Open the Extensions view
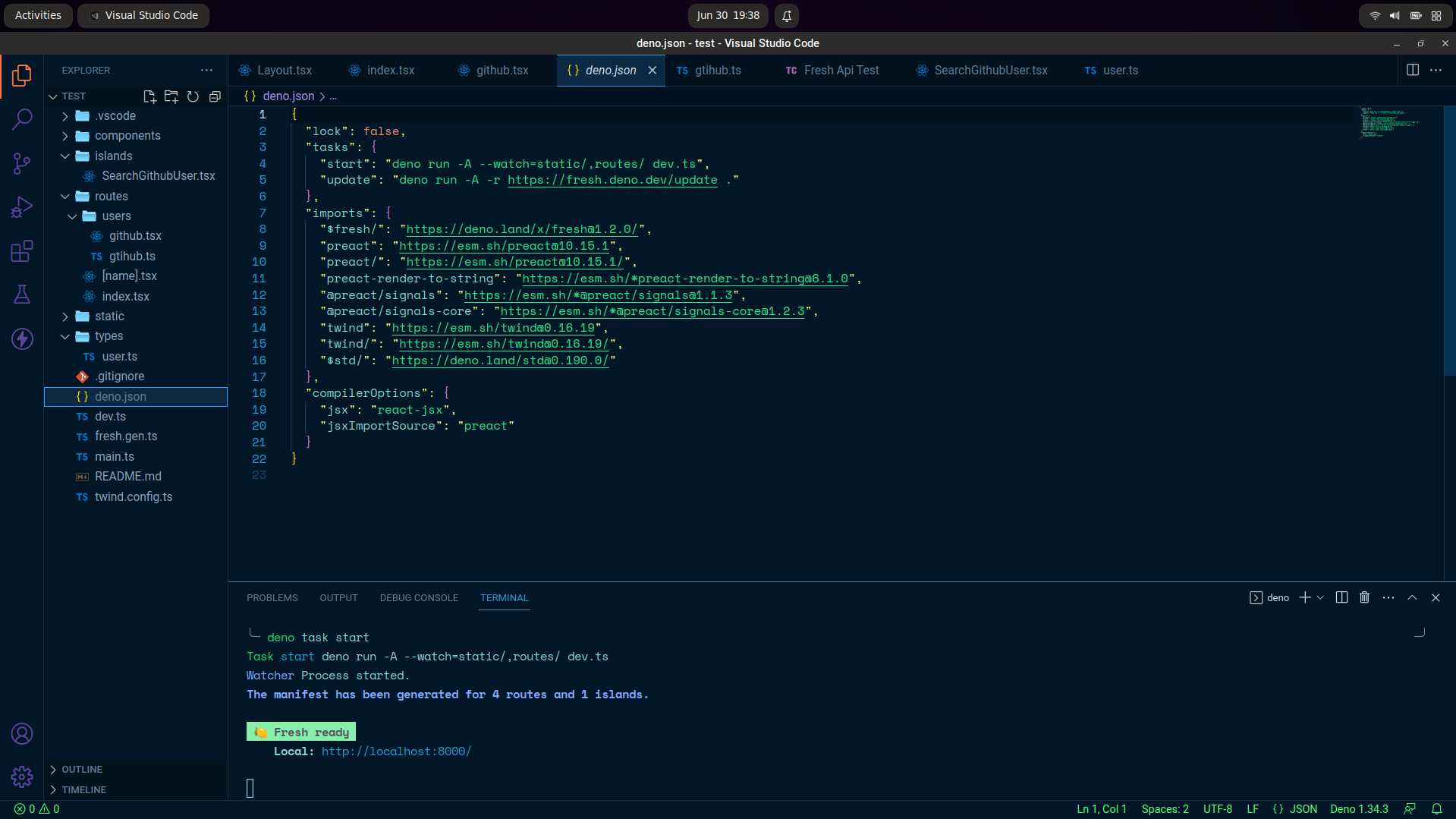The width and height of the screenshot is (1456, 819). (x=22, y=250)
